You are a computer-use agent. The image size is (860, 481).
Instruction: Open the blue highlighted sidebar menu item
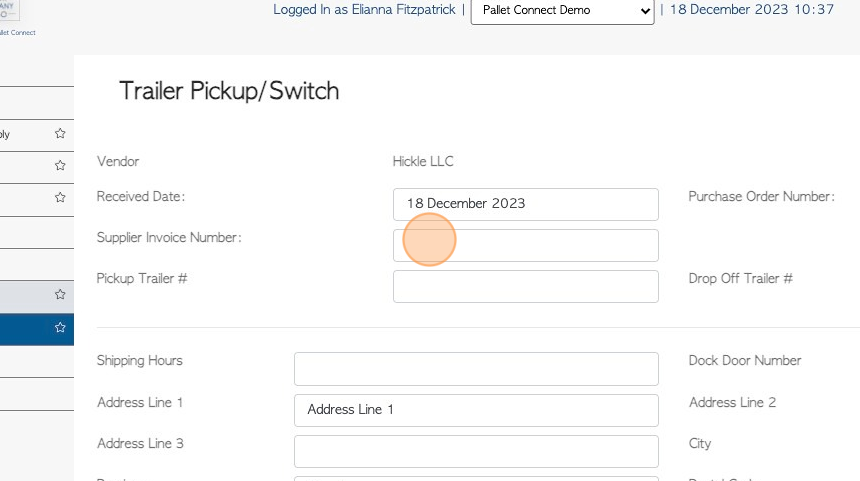pos(37,329)
